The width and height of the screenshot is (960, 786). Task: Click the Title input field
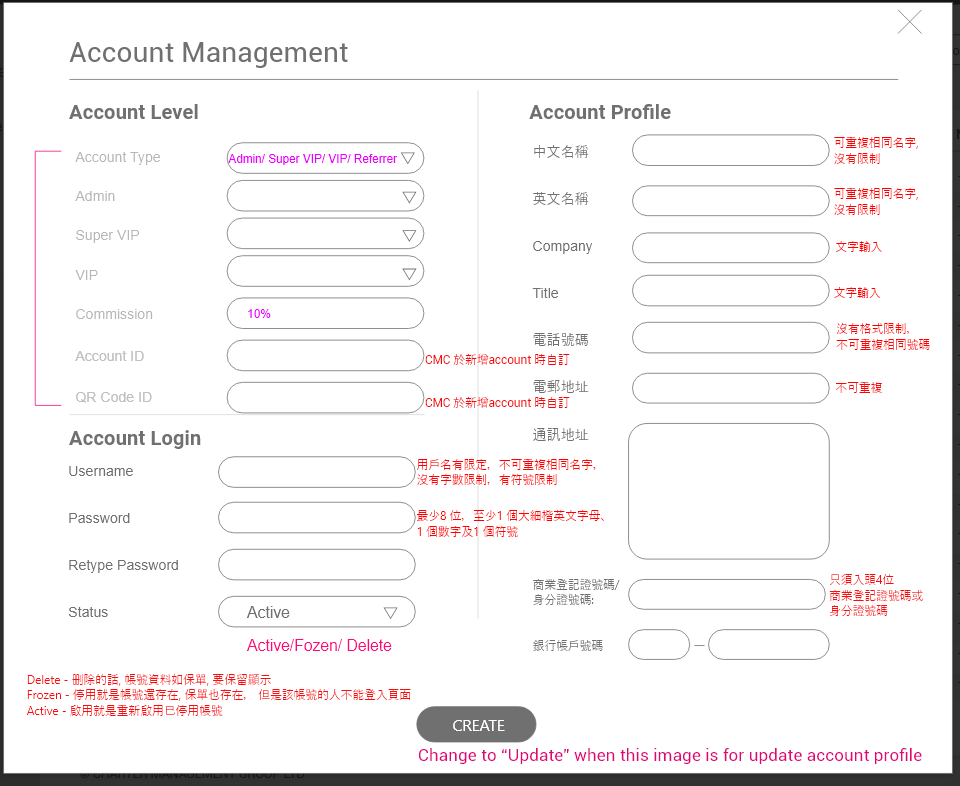click(x=730, y=291)
